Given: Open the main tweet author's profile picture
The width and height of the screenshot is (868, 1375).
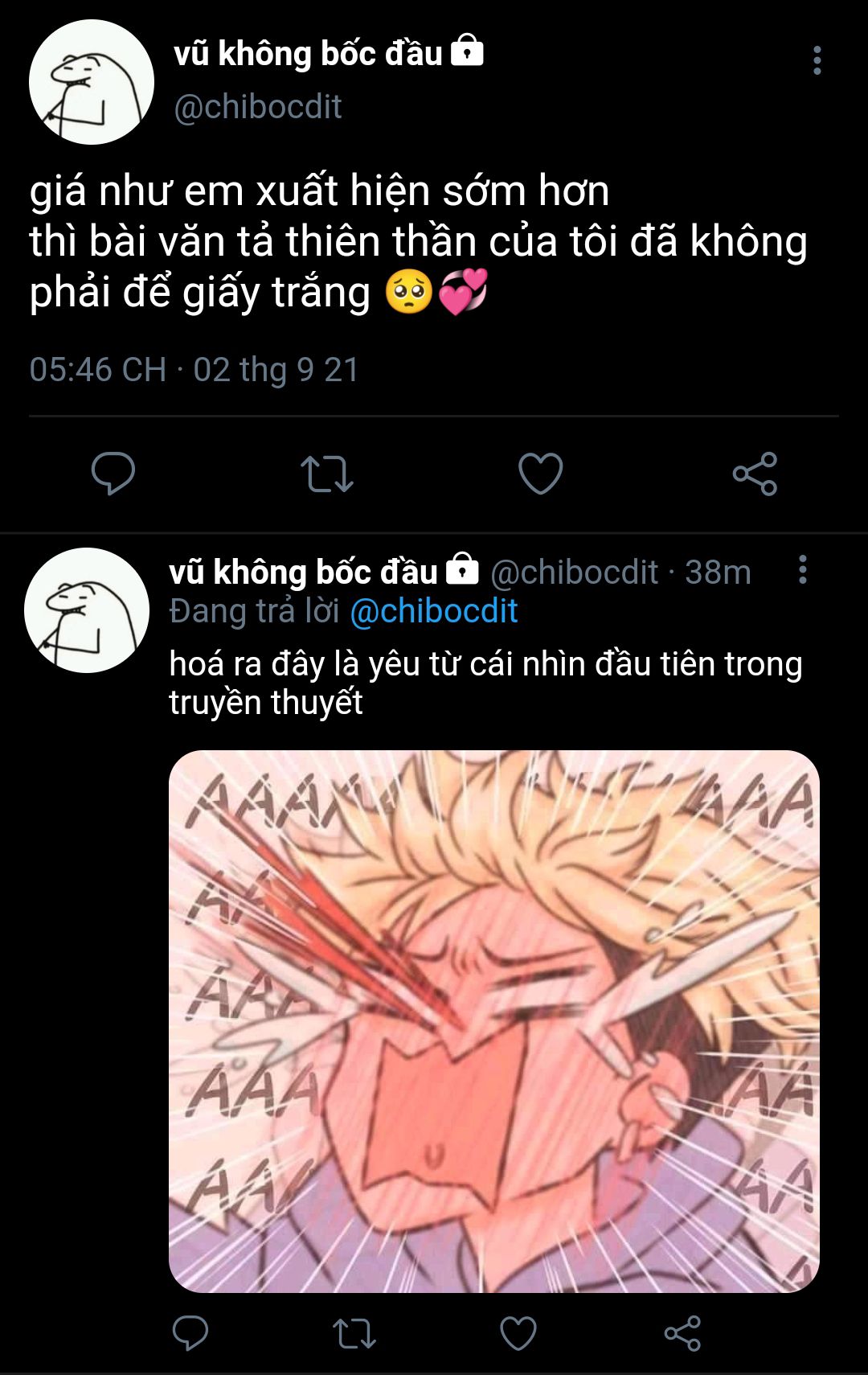Looking at the screenshot, I should coord(92,82).
